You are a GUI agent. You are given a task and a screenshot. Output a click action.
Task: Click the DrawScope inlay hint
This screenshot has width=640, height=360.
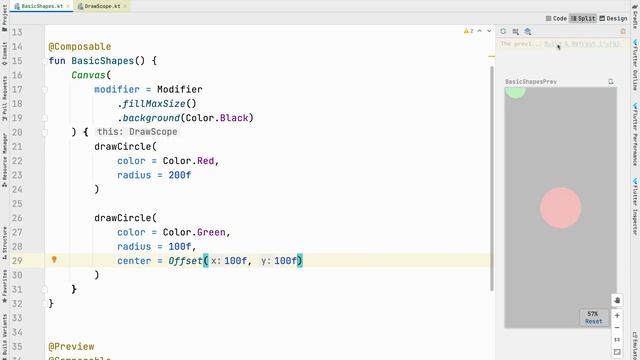137,132
